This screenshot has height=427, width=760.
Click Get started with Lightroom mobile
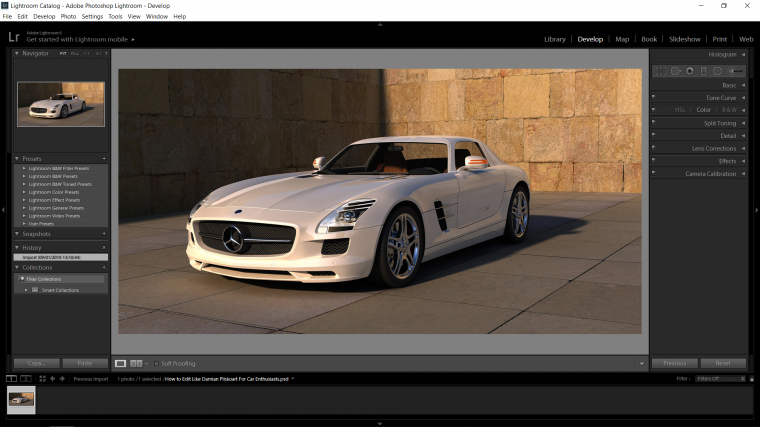click(x=77, y=40)
